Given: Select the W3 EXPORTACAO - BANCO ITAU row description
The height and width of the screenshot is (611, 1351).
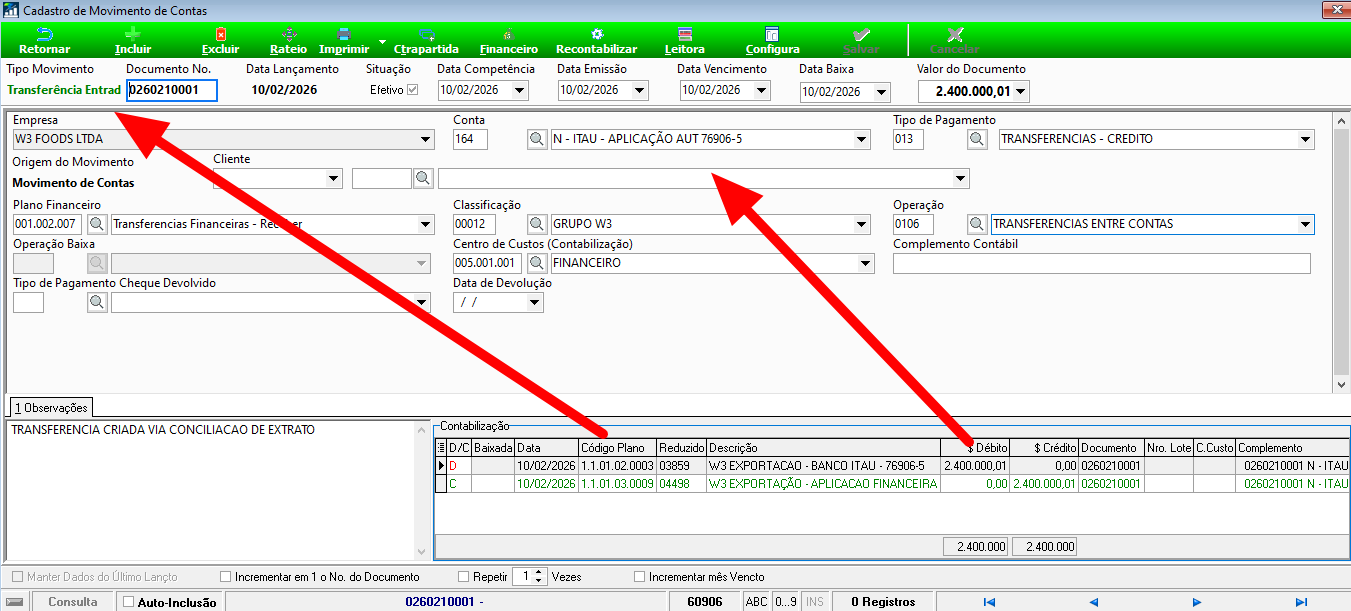Looking at the screenshot, I should (823, 466).
